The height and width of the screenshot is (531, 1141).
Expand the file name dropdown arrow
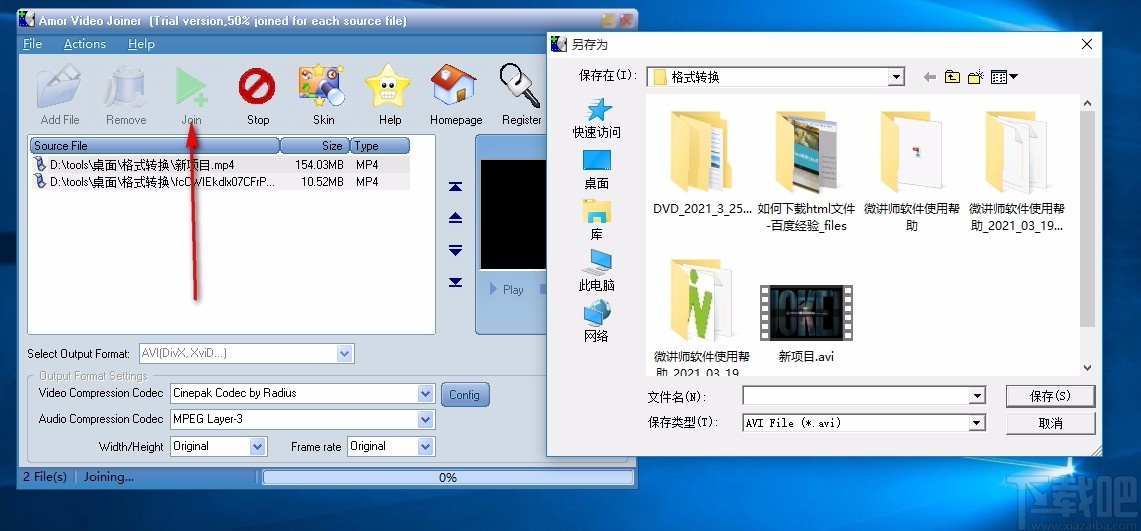[977, 396]
